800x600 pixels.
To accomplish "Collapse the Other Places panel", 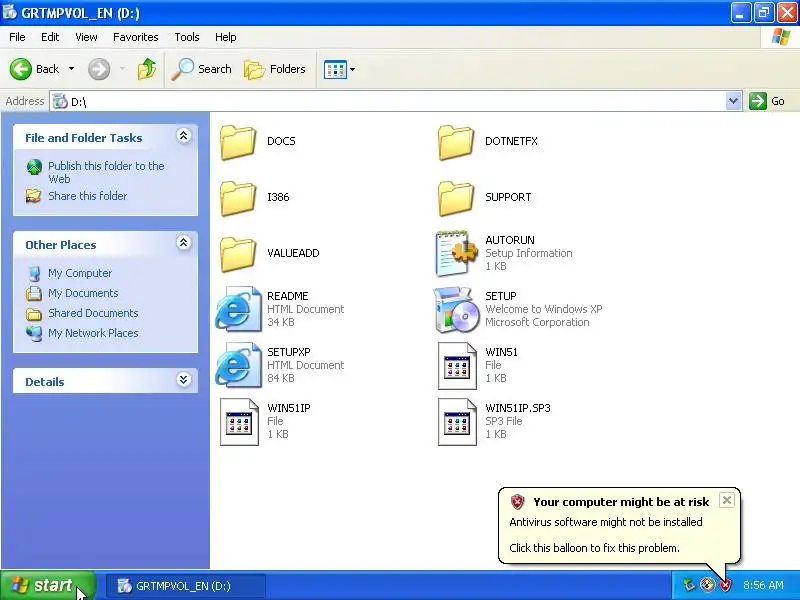I will [x=184, y=243].
